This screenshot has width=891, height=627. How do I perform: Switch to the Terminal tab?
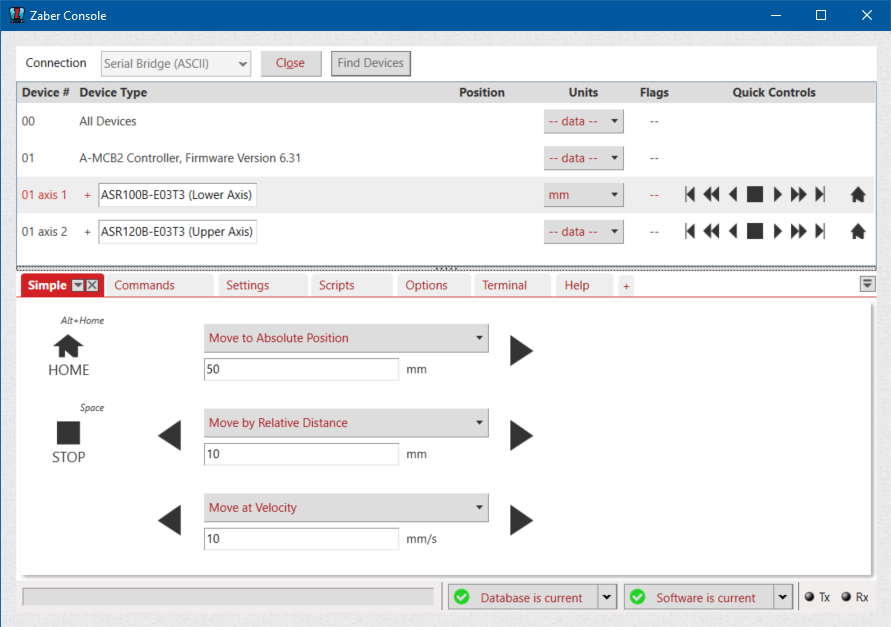(x=511, y=285)
